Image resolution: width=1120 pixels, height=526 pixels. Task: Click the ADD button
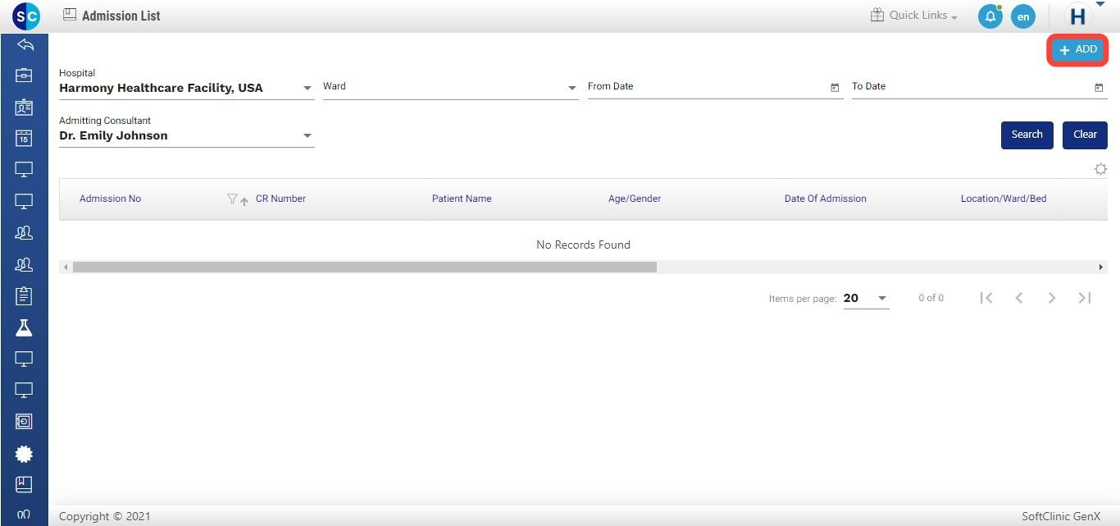1077,50
